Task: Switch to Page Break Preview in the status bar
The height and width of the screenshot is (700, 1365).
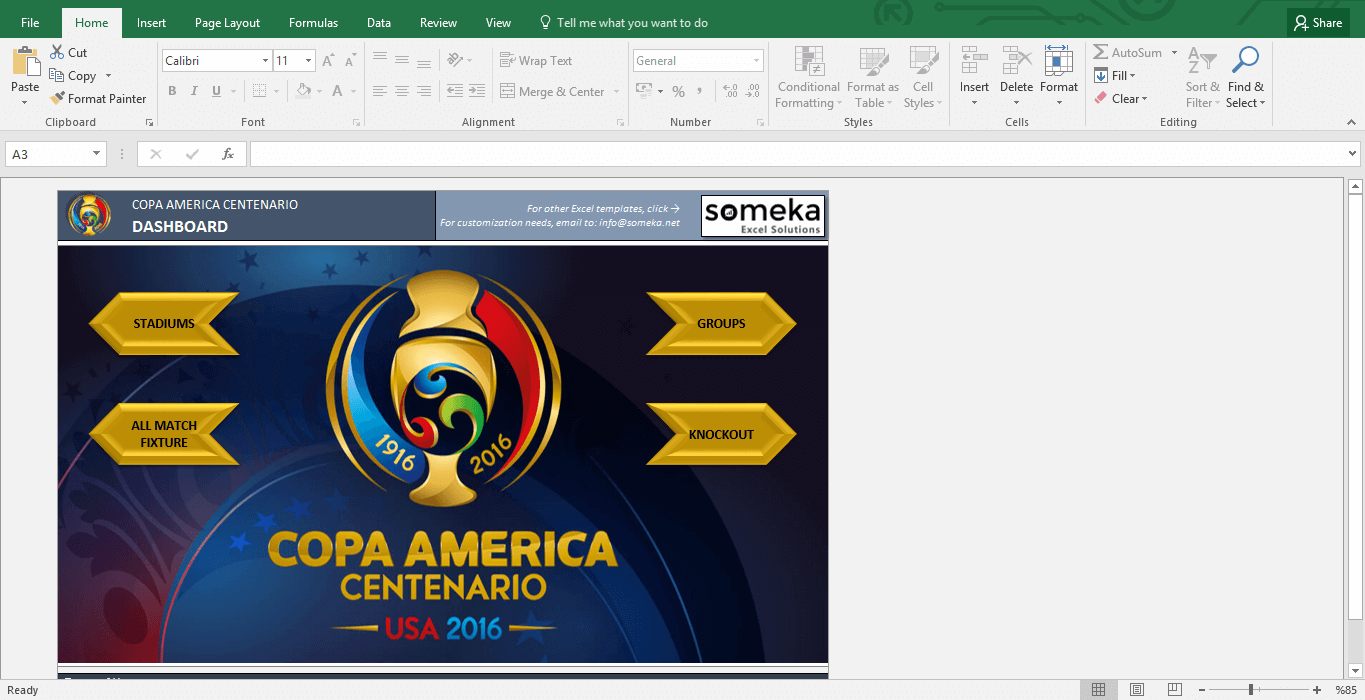Action: [x=1176, y=690]
